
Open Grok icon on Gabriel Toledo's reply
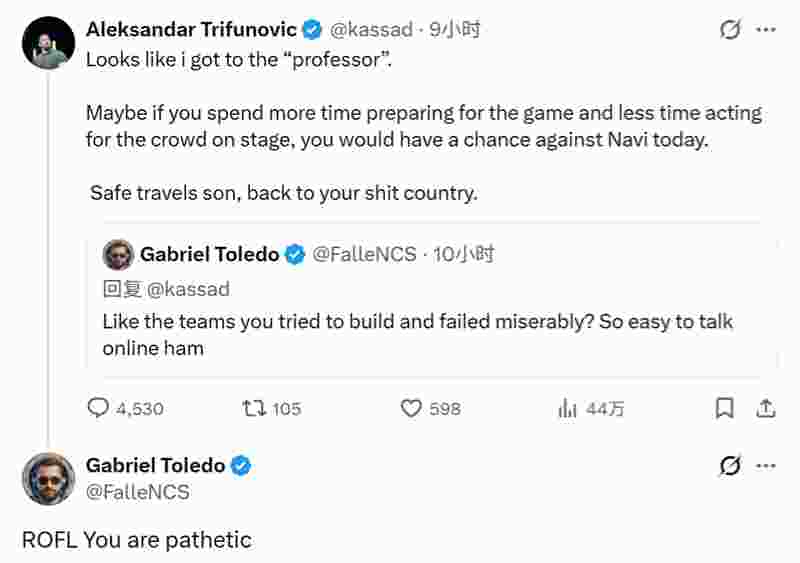pyautogui.click(x=731, y=466)
